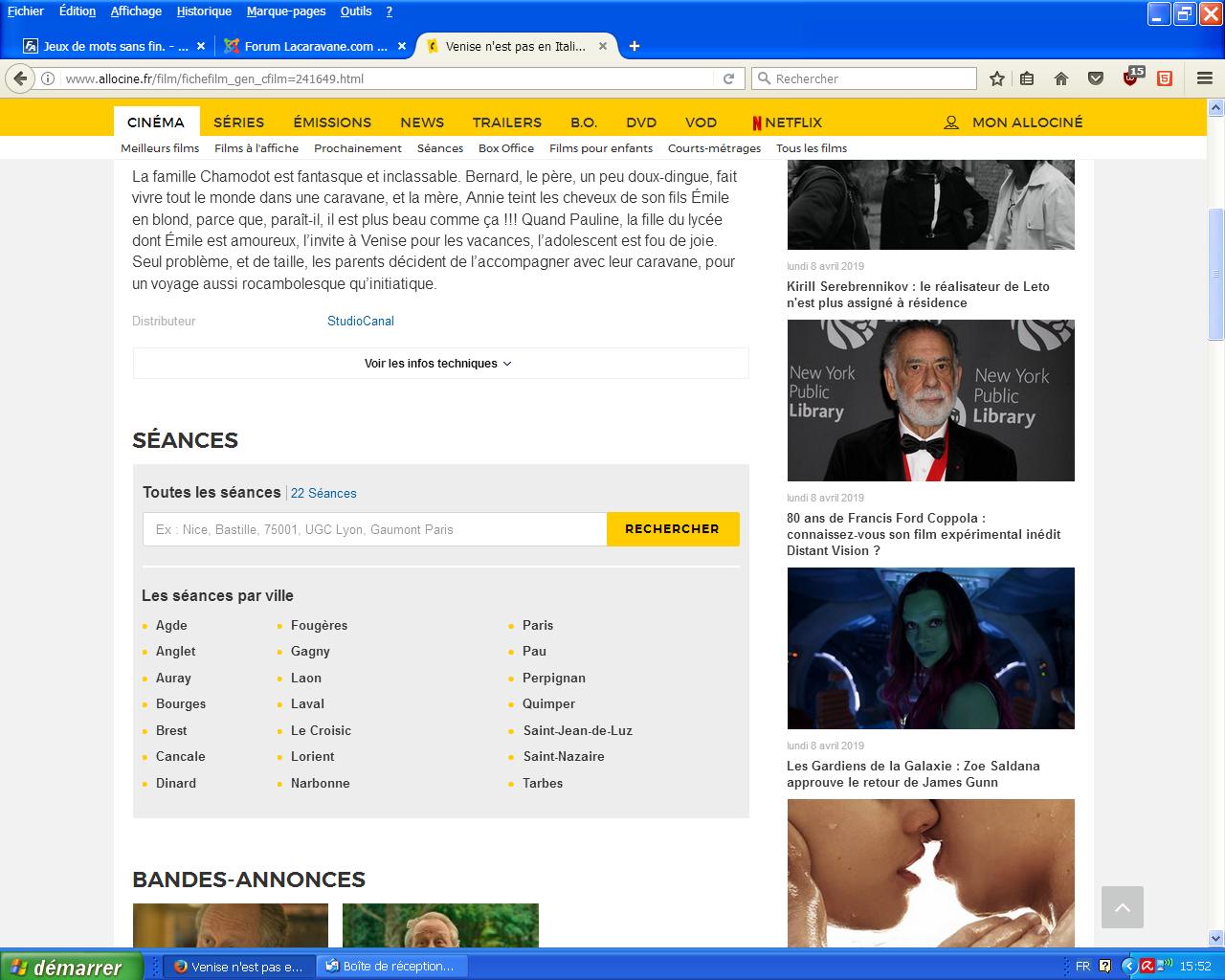Open the bookmarks list icon
The height and width of the screenshot is (980, 1225).
(1027, 78)
